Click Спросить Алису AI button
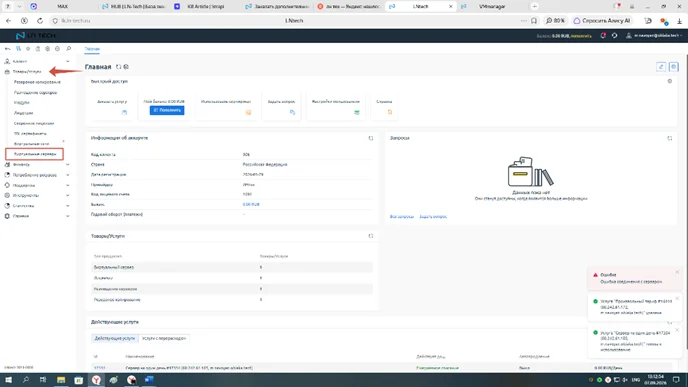Screen dimensions: 688x387 [602, 21]
